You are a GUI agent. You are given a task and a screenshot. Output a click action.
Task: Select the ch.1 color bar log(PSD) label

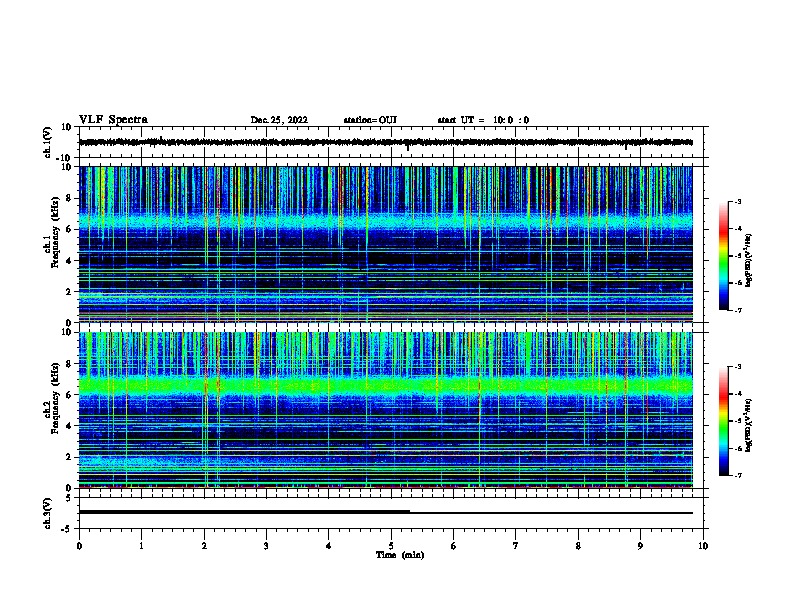click(748, 261)
